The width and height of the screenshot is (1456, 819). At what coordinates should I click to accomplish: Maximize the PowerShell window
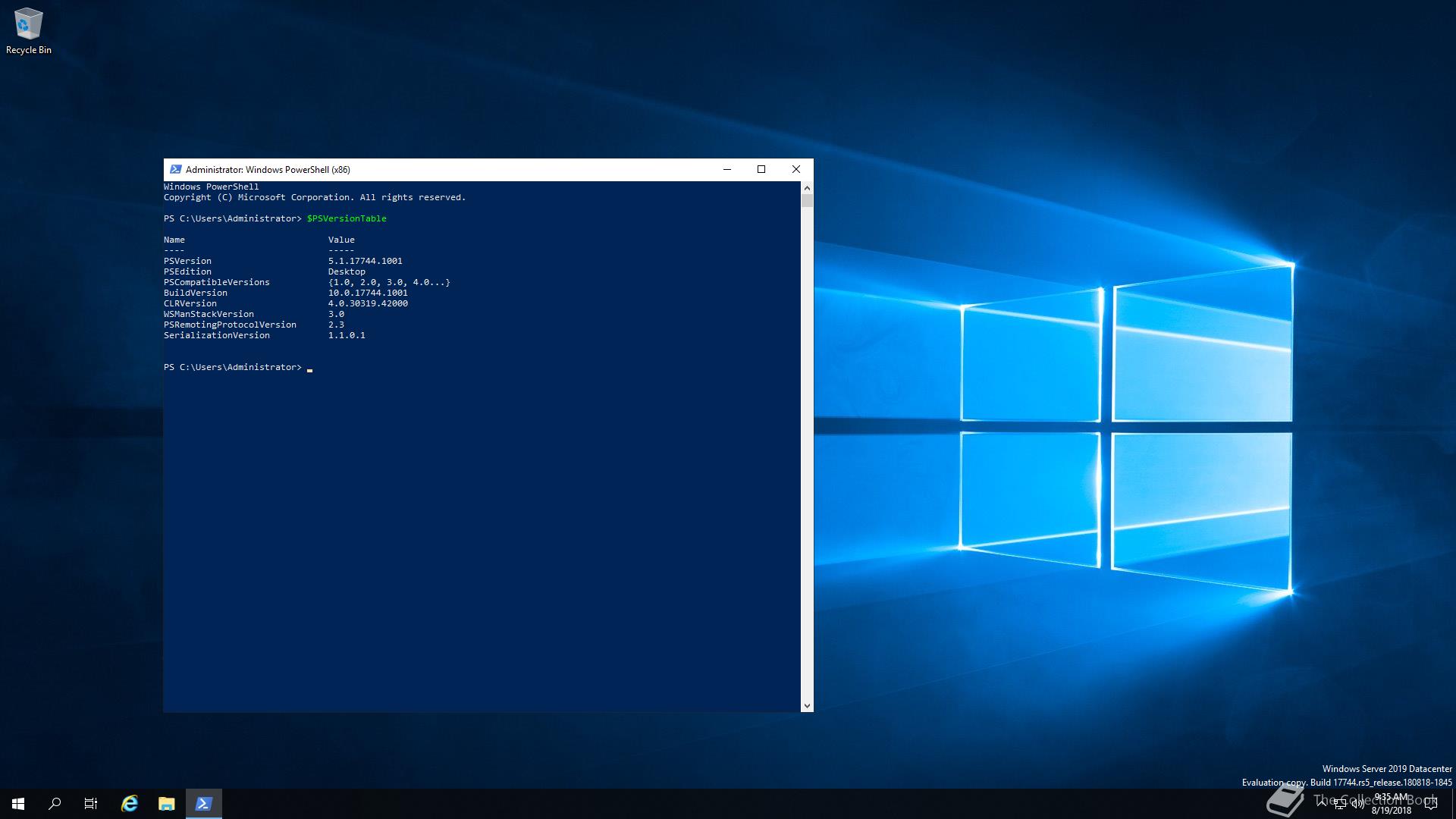761,169
